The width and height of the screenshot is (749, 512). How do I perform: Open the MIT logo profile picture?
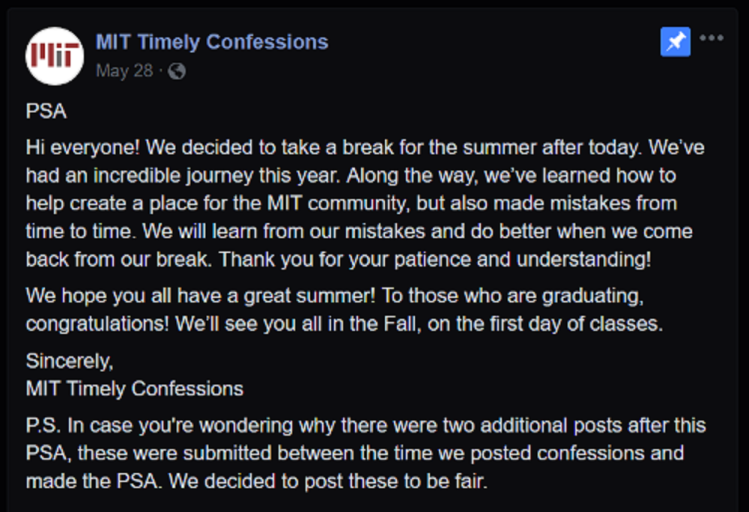point(54,56)
